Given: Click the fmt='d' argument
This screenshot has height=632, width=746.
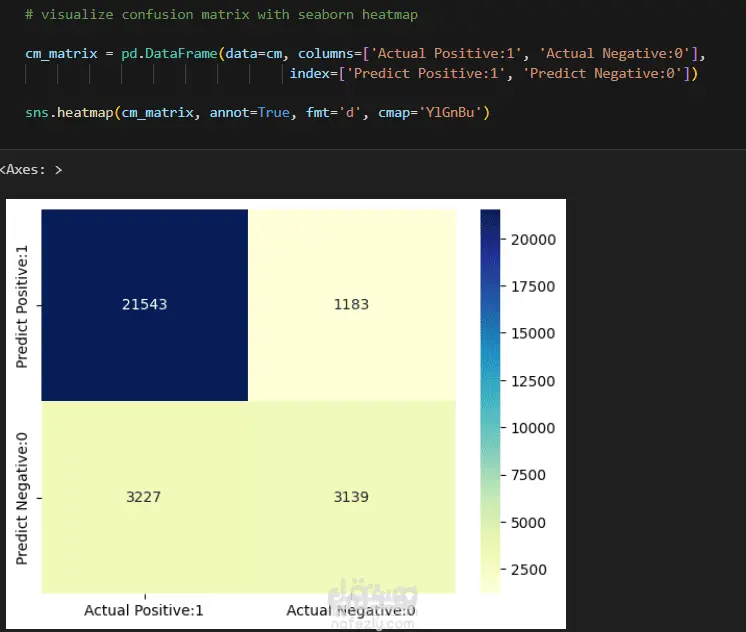Looking at the screenshot, I should pyautogui.click(x=333, y=113).
